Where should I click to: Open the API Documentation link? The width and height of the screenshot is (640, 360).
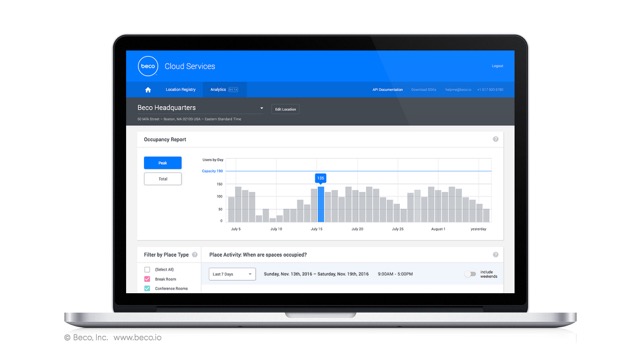coord(387,90)
